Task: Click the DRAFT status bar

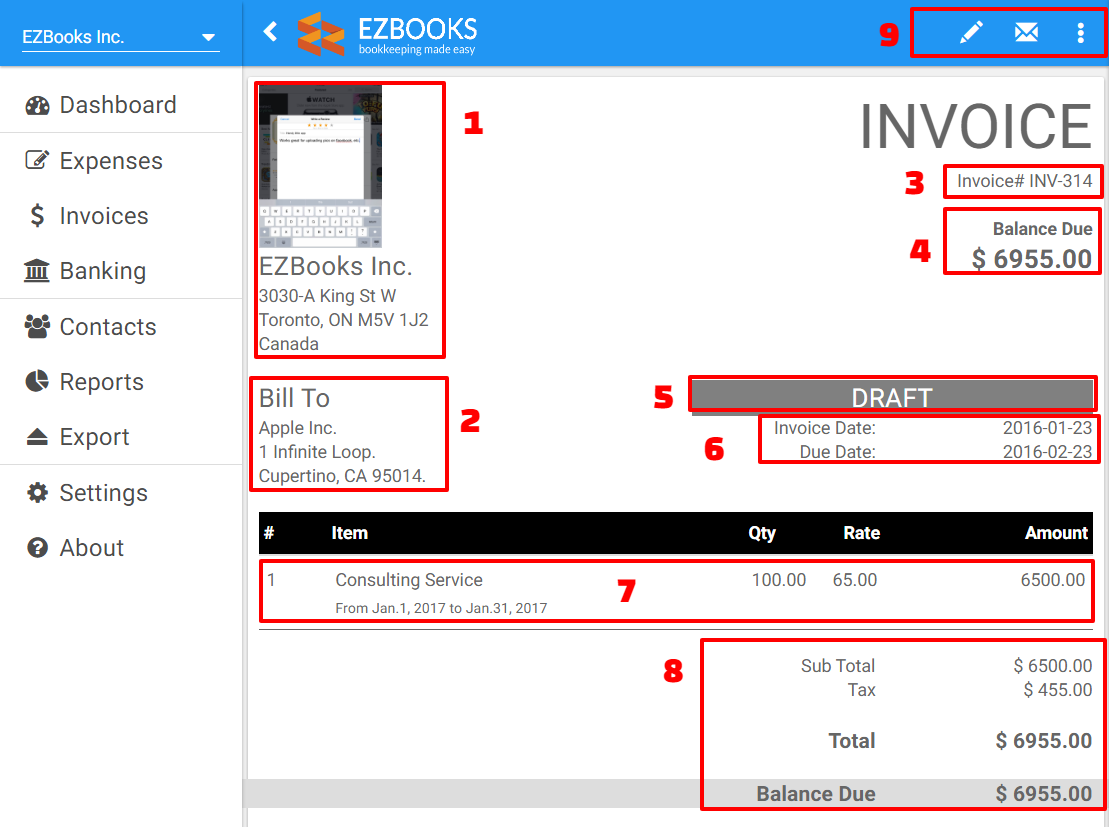Action: (893, 396)
